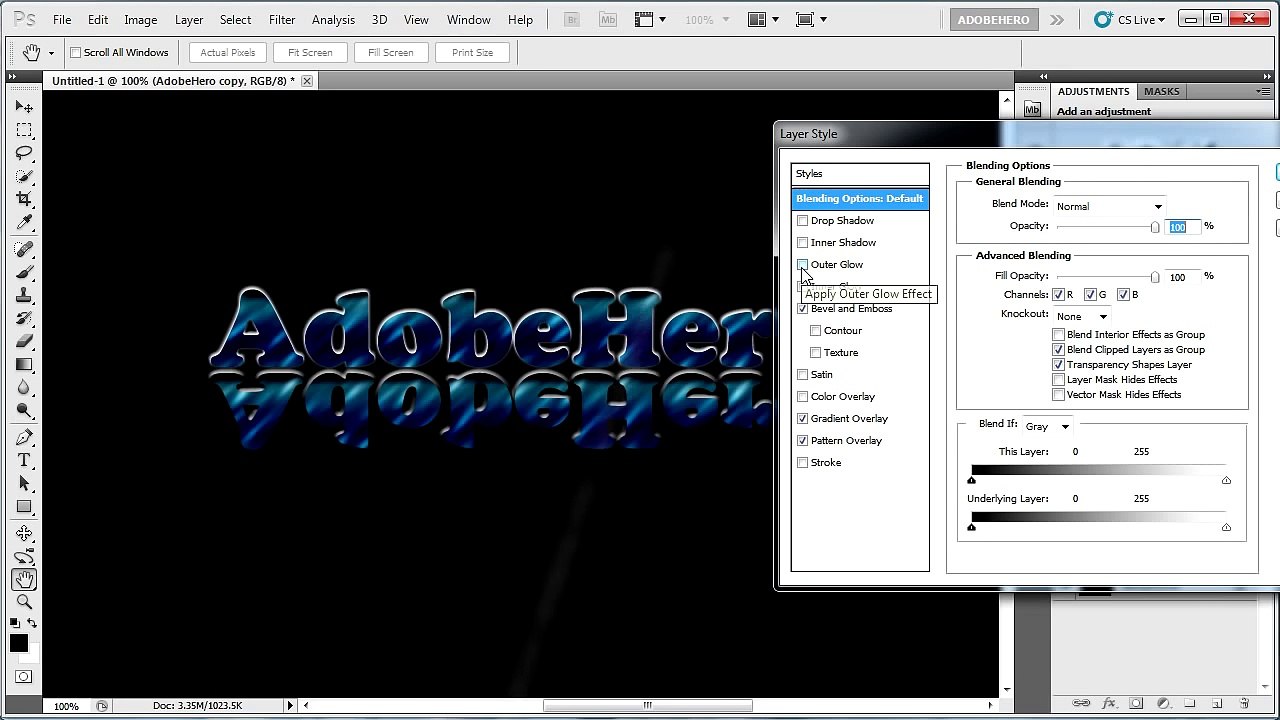Screen dimensions: 1280x720
Task: Click the delete layer trash icon
Action: 1244,703
